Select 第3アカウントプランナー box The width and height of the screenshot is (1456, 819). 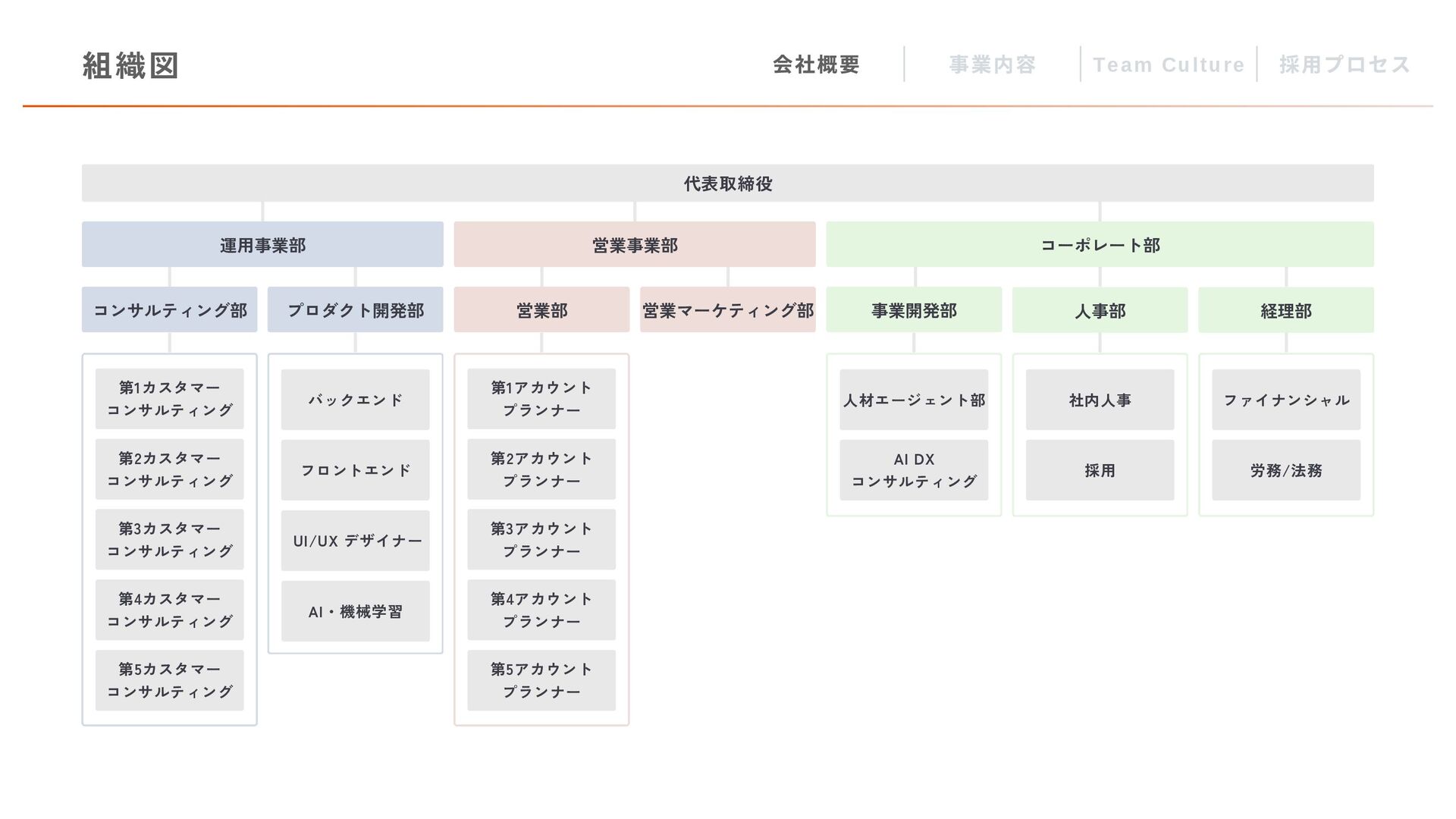(541, 540)
